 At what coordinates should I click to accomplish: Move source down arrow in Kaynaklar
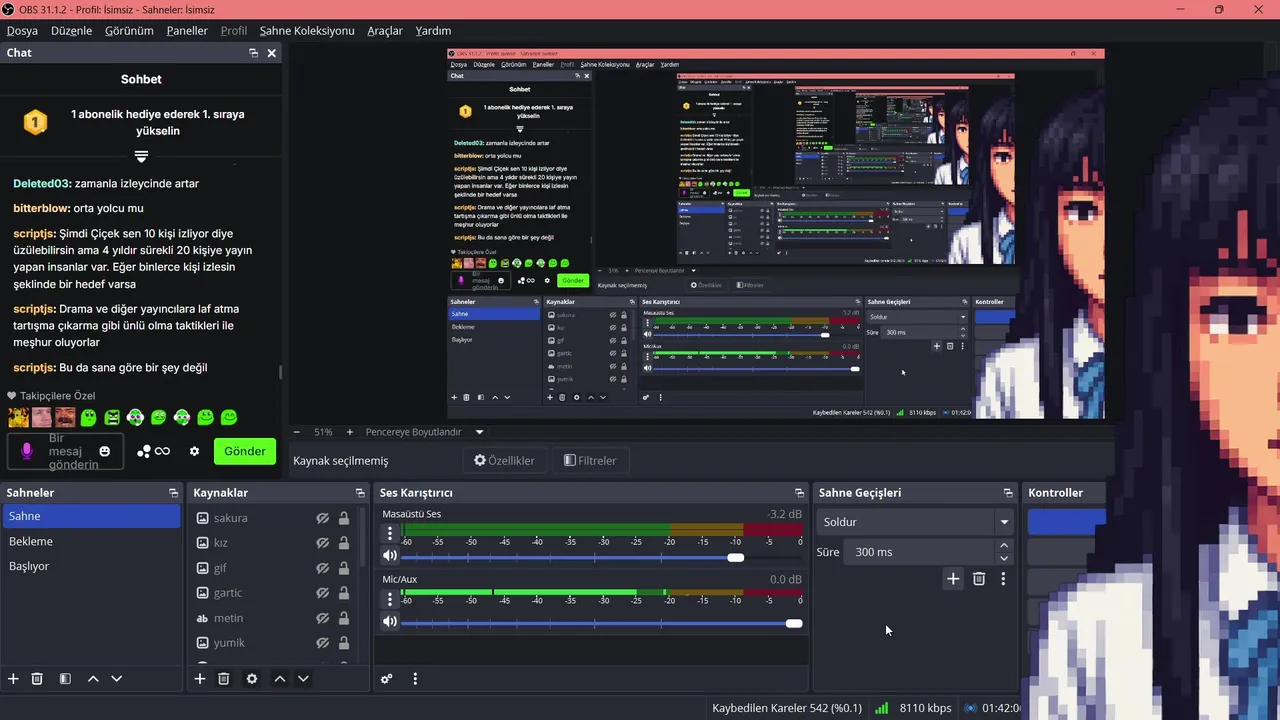(x=303, y=679)
